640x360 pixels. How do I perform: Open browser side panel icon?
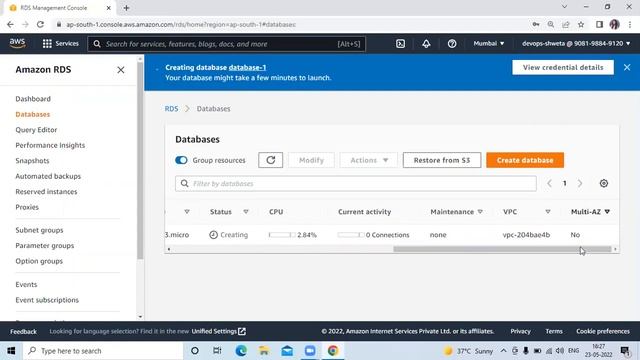(599, 24)
